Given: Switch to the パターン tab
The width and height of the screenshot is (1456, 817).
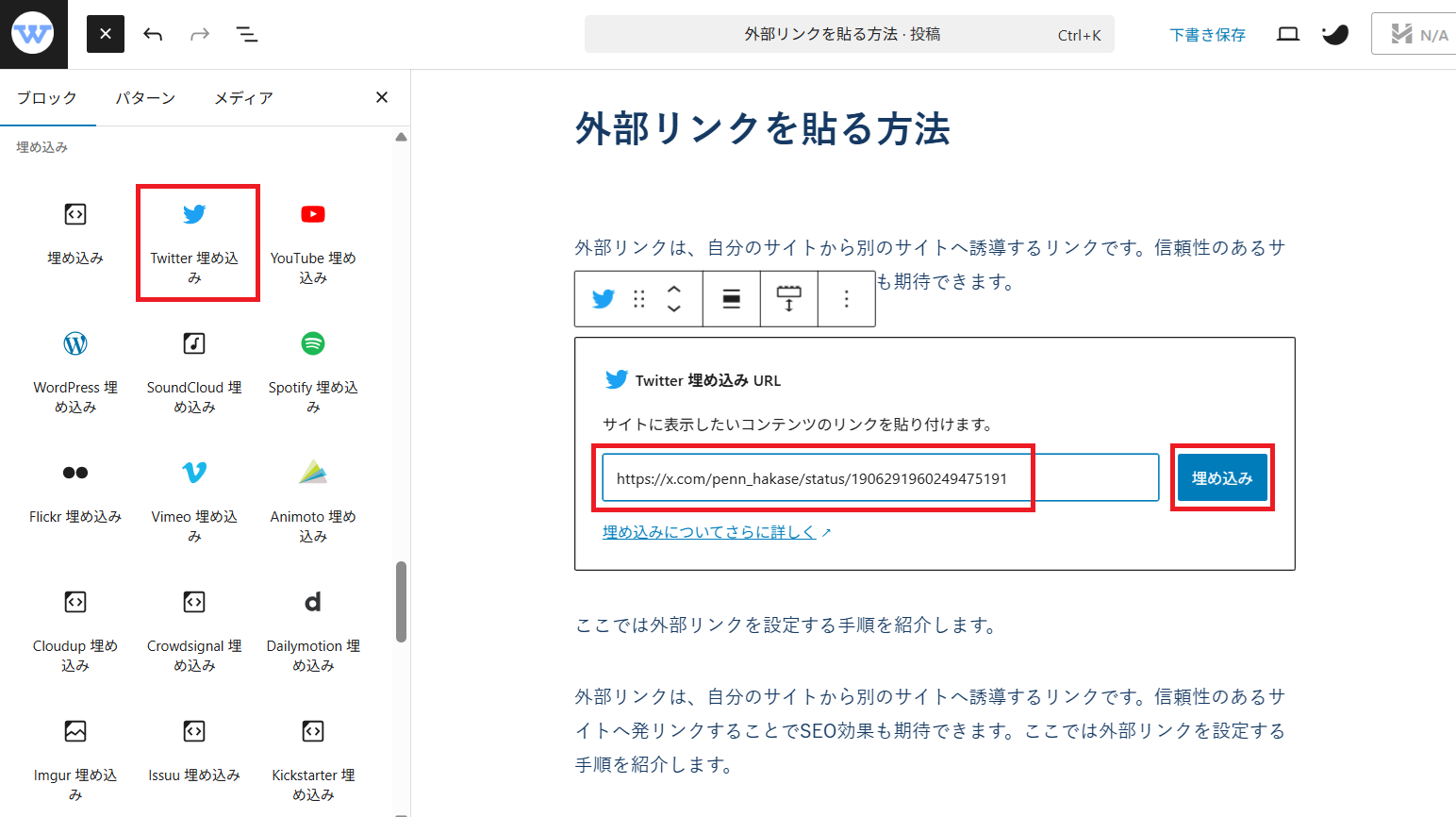Looking at the screenshot, I should point(145,98).
